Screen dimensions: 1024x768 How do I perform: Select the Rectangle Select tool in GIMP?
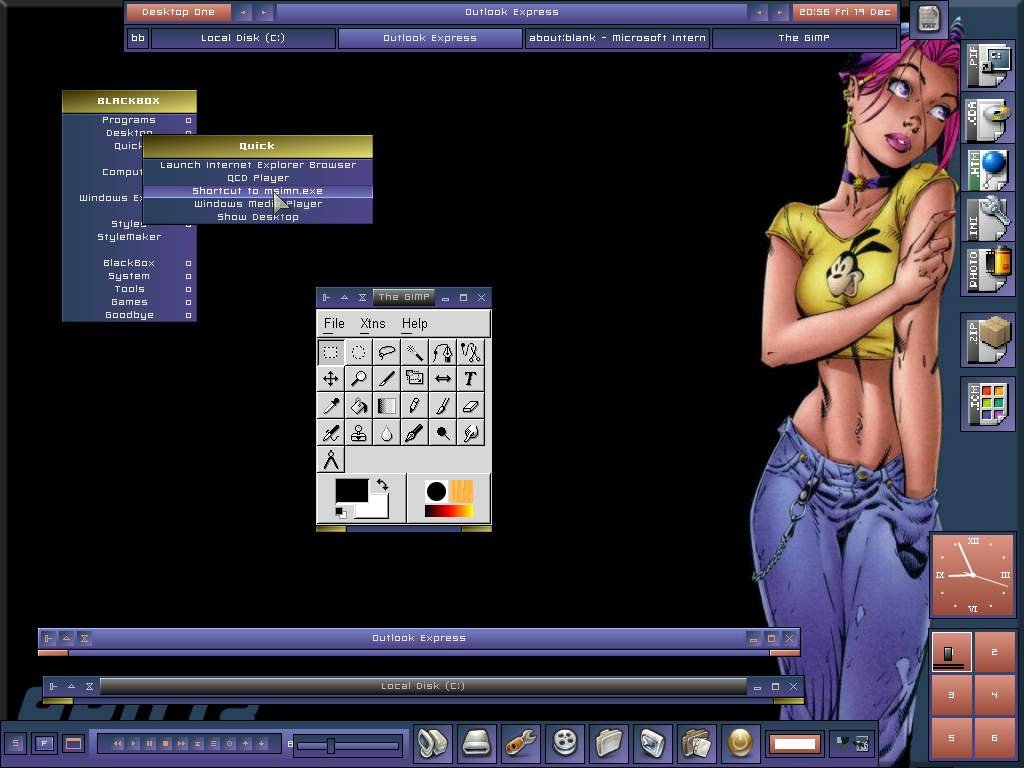(330, 352)
